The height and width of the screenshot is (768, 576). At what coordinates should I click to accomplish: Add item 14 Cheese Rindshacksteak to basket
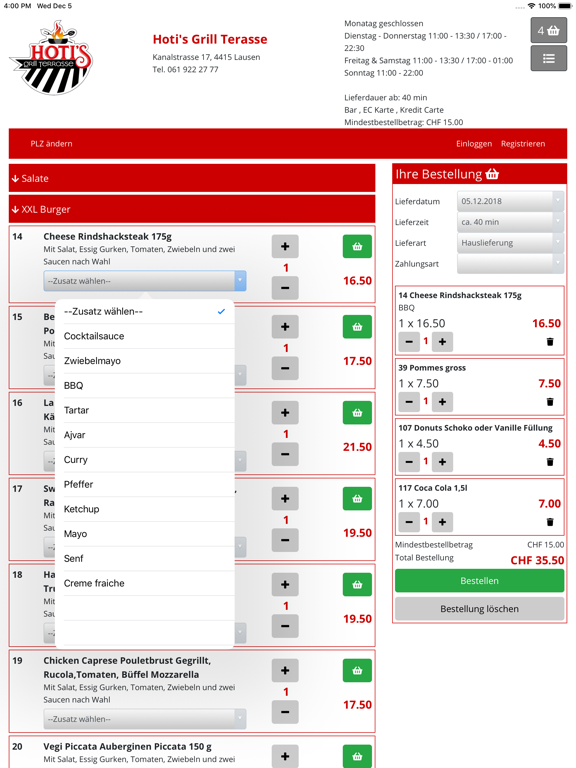[357, 246]
